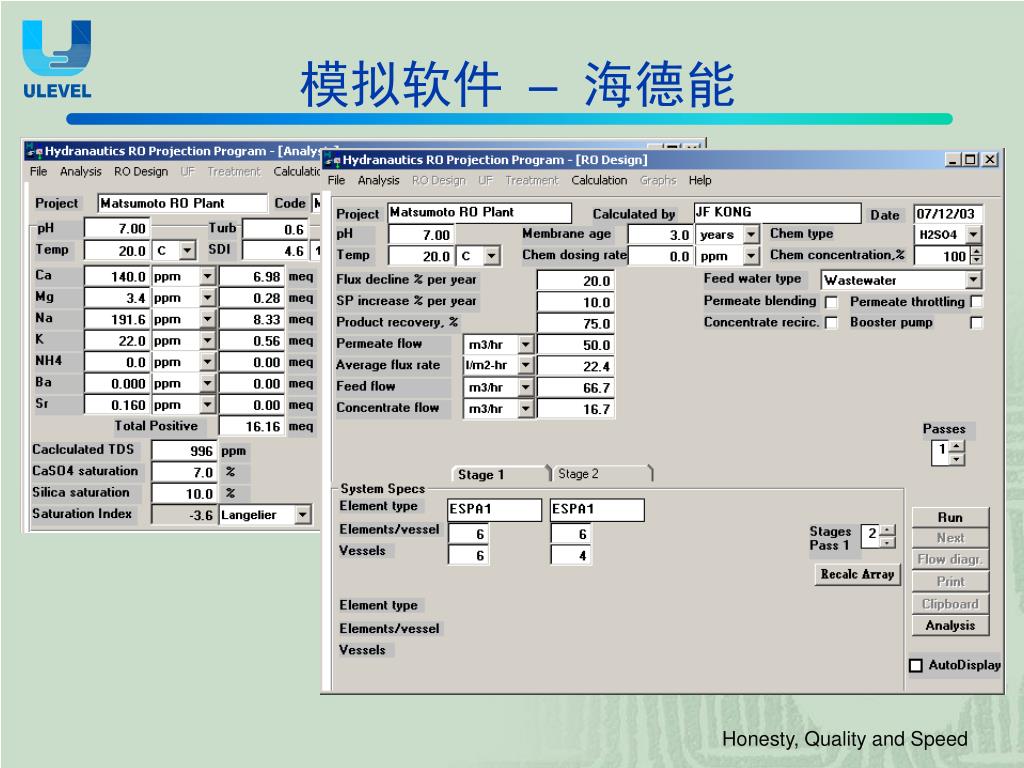Check the Concentrate recirc. box

[x=831, y=323]
